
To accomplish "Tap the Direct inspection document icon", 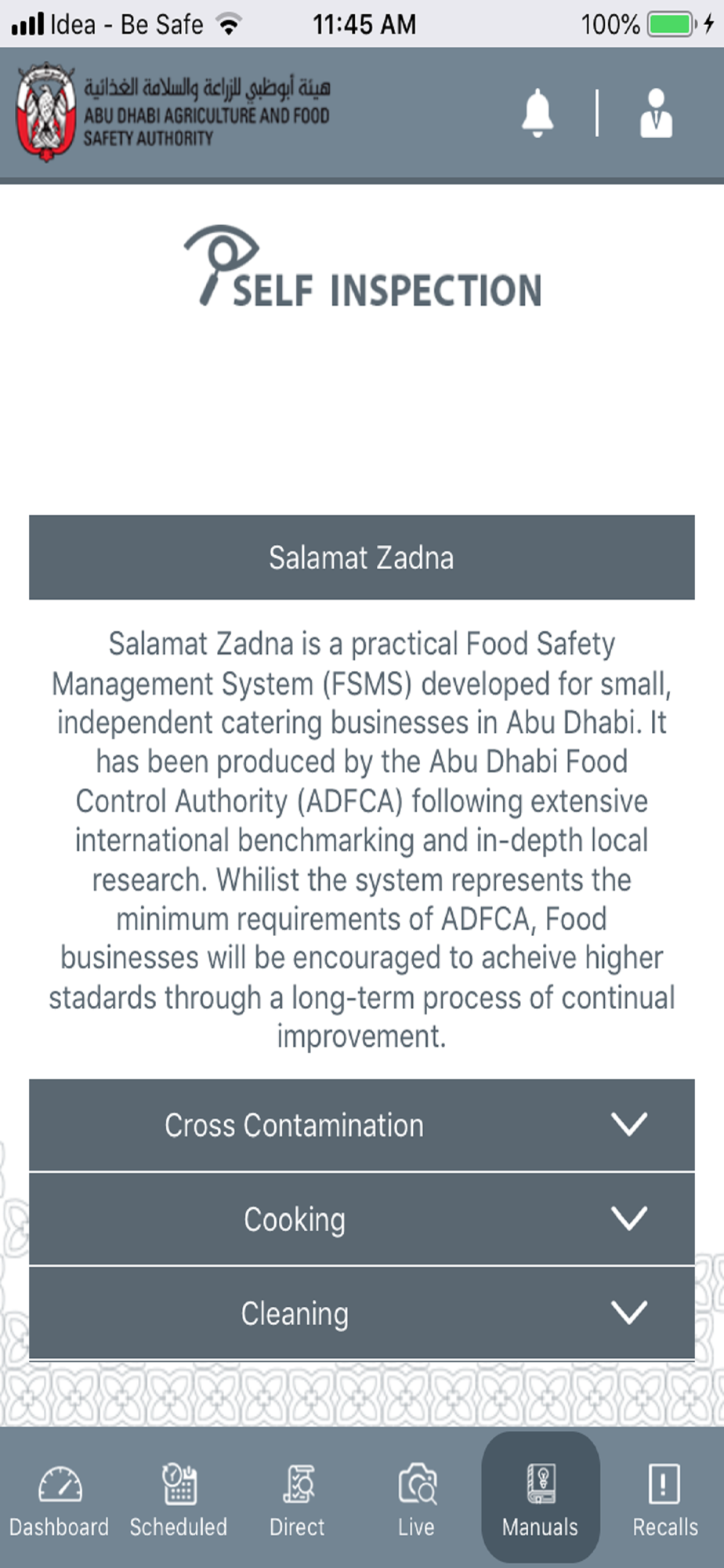I will [x=298, y=1483].
